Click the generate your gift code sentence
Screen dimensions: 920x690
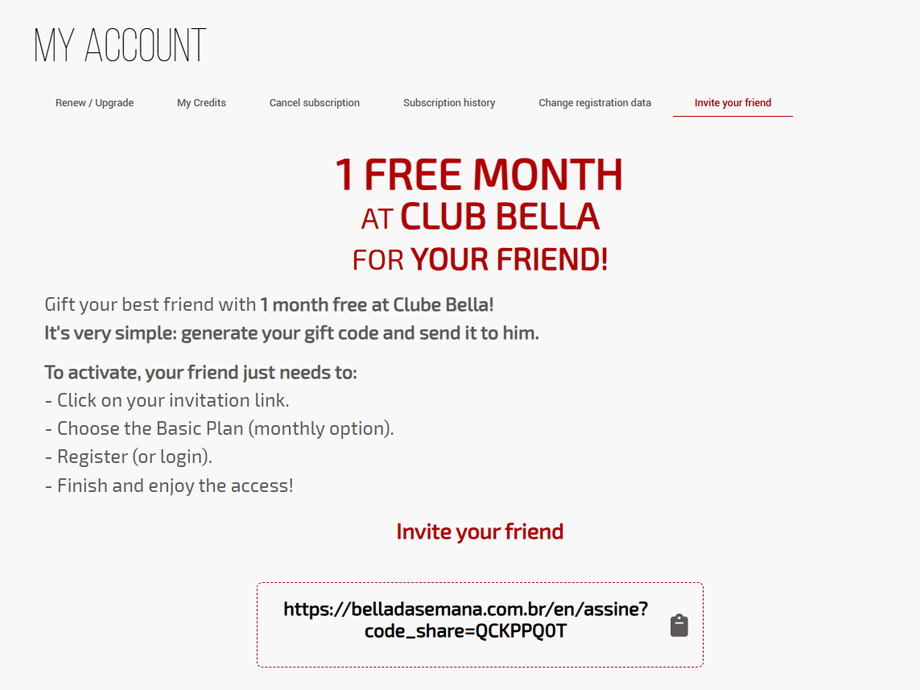(x=292, y=333)
